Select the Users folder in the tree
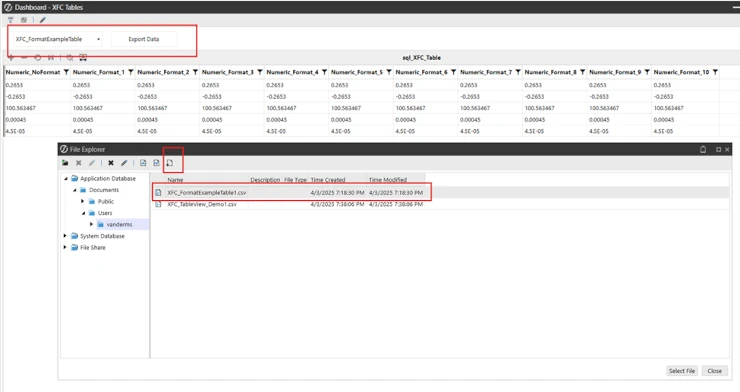Screen dimensions: 740x392 pyautogui.click(x=105, y=213)
